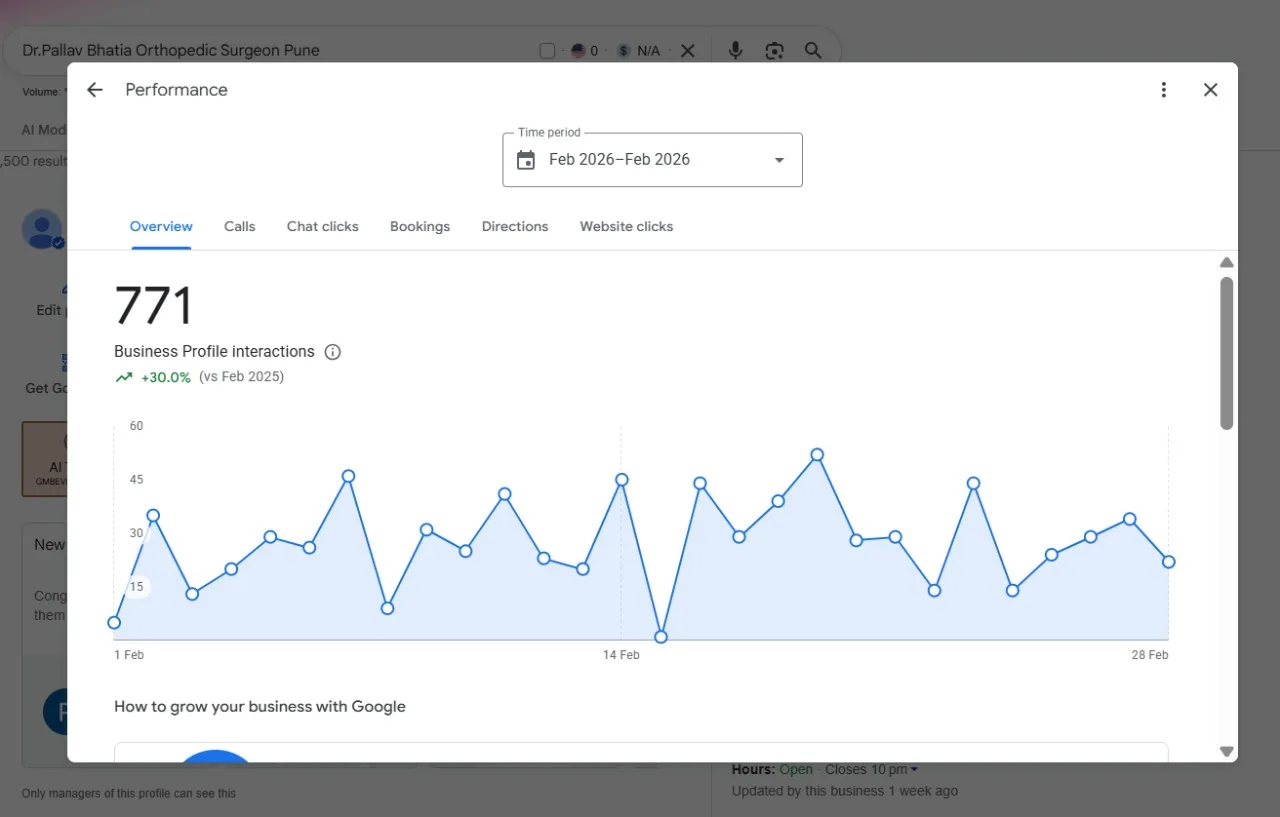Open image search camera icon
Image resolution: width=1280 pixels, height=817 pixels.
click(x=774, y=50)
